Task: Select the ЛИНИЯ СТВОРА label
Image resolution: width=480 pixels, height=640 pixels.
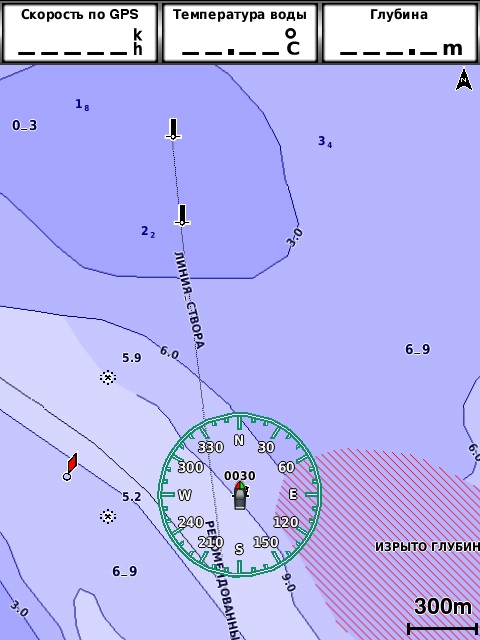Action: (189, 300)
